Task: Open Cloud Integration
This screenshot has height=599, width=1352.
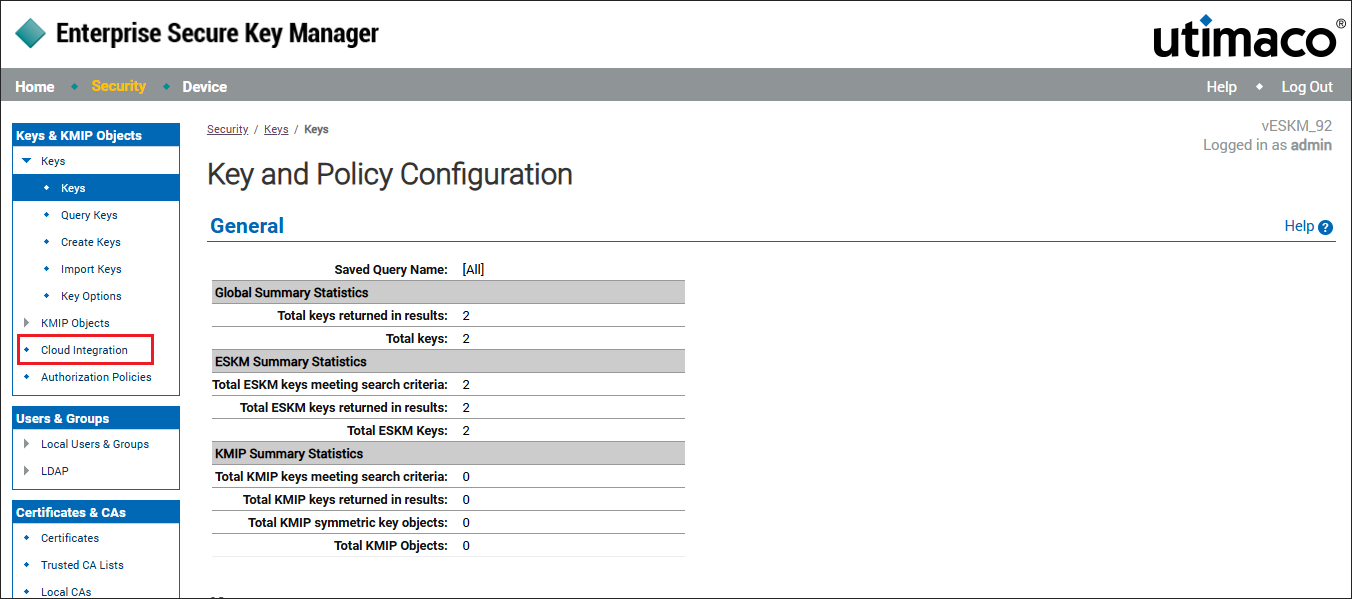Action: pos(84,350)
